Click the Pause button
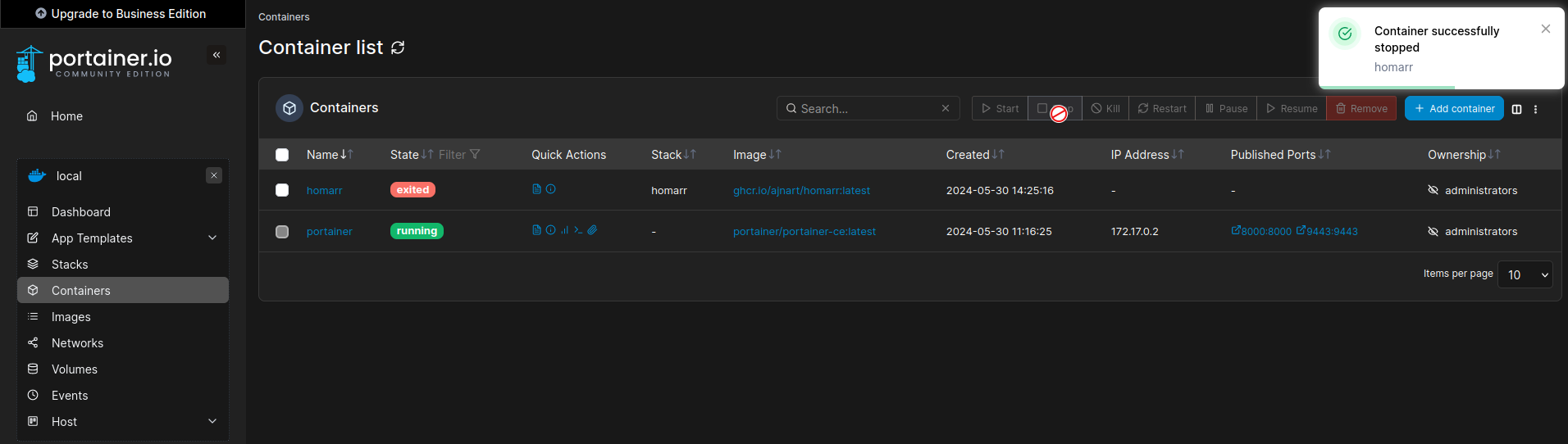 [x=1226, y=108]
